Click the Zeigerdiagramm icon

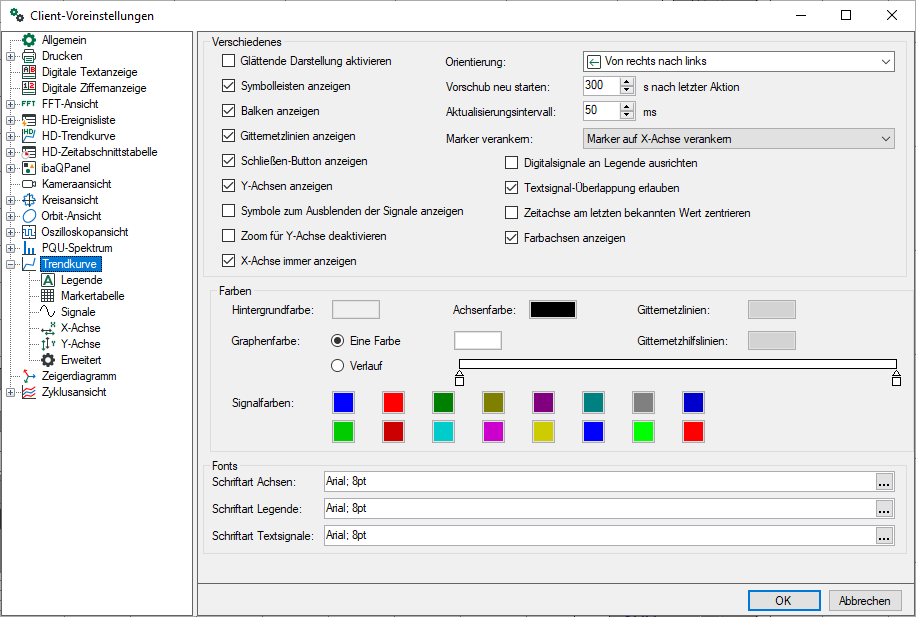point(29,376)
